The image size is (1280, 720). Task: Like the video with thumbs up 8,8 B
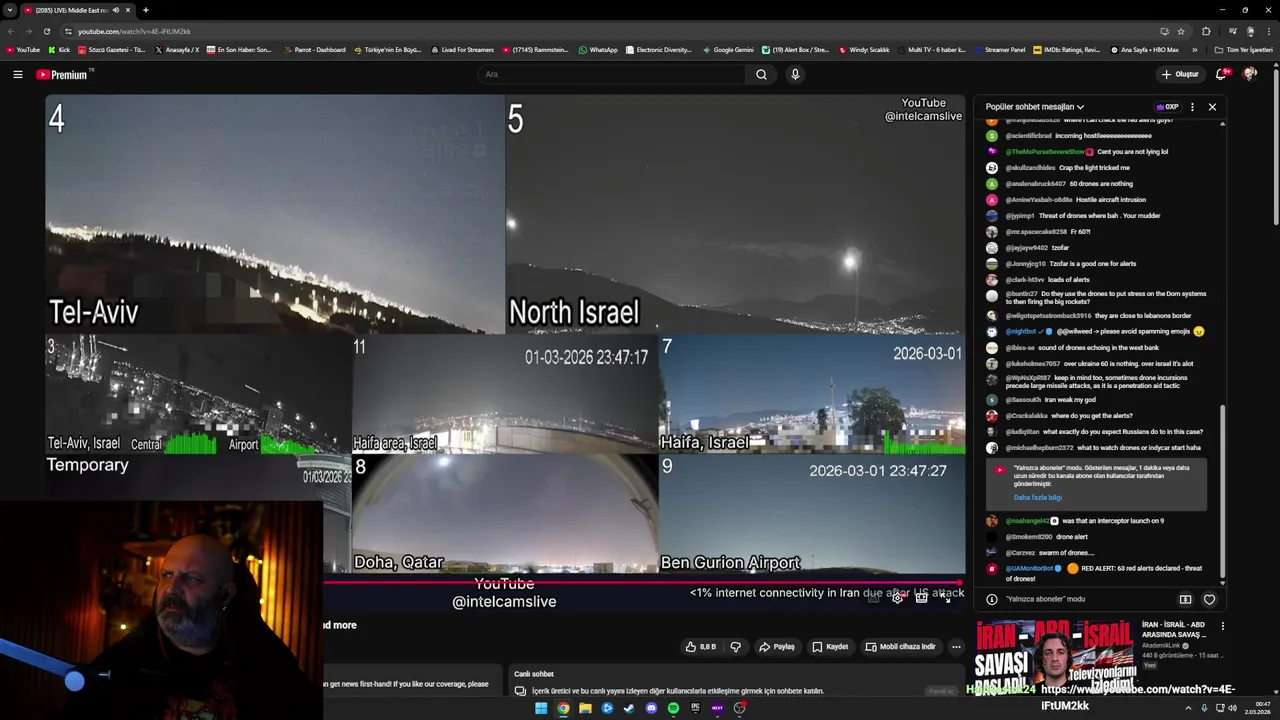700,647
